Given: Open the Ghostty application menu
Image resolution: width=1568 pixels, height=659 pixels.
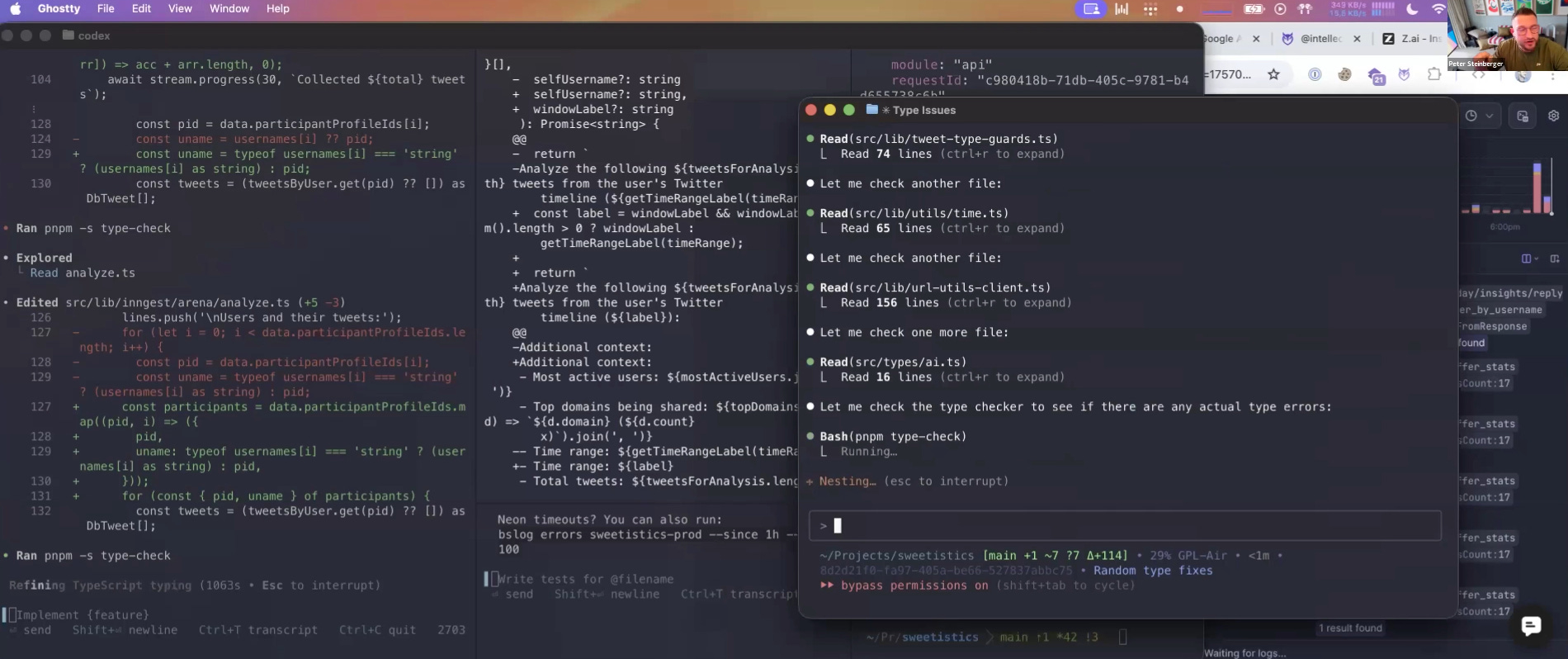Looking at the screenshot, I should (59, 9).
